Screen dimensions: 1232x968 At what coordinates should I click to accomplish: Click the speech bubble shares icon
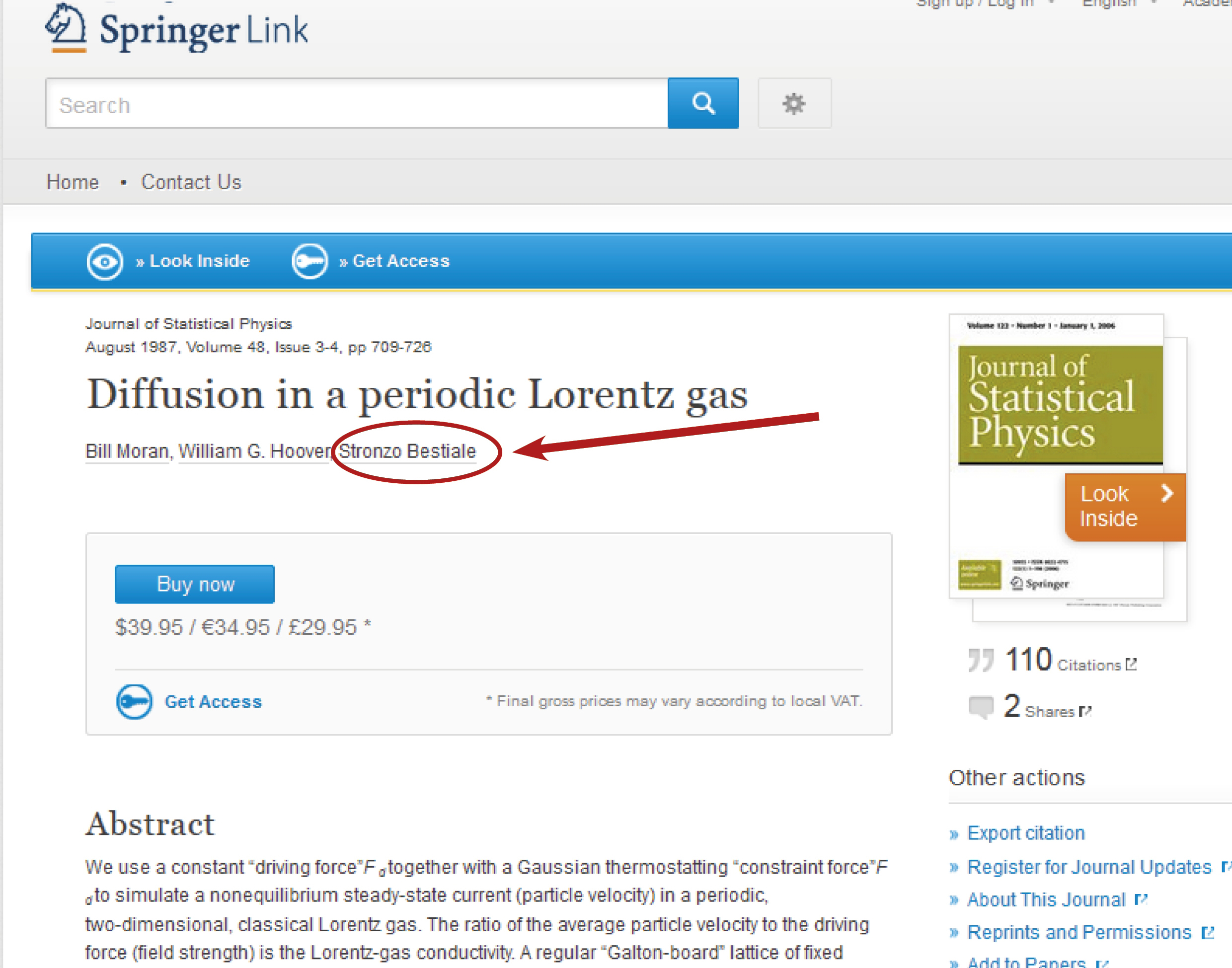pyautogui.click(x=981, y=707)
